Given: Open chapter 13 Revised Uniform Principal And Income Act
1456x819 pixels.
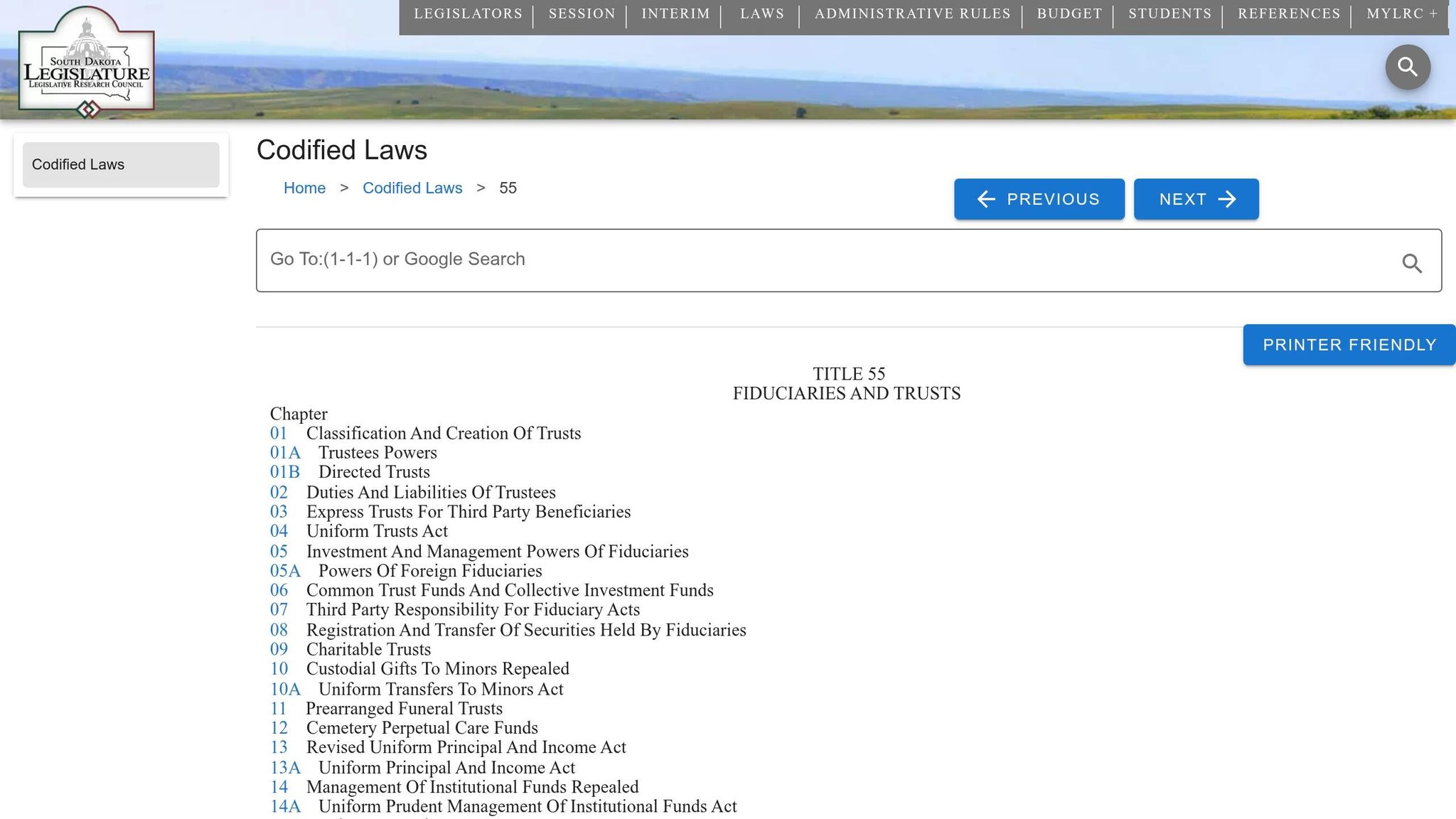Looking at the screenshot, I should tap(279, 747).
